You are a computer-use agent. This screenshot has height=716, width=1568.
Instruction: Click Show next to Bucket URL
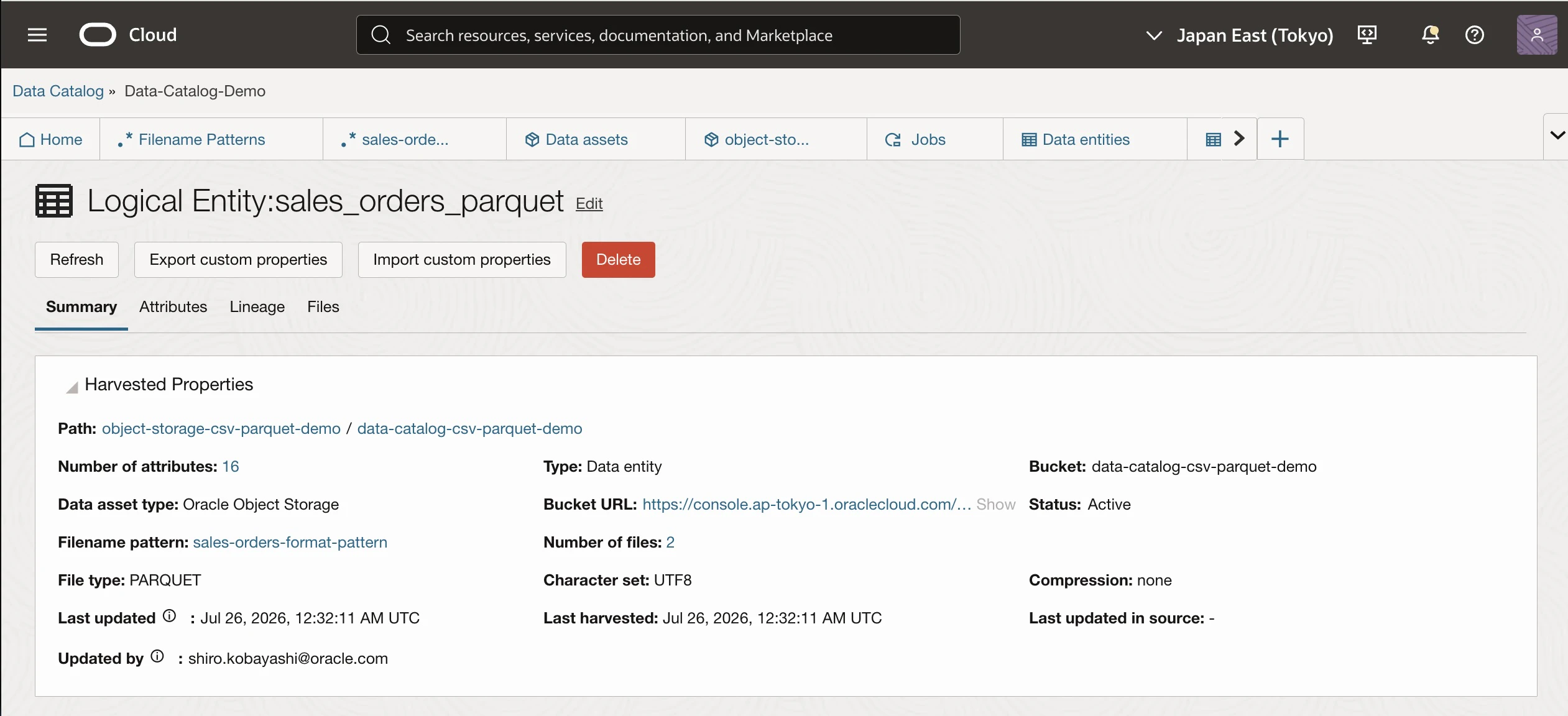click(x=995, y=504)
